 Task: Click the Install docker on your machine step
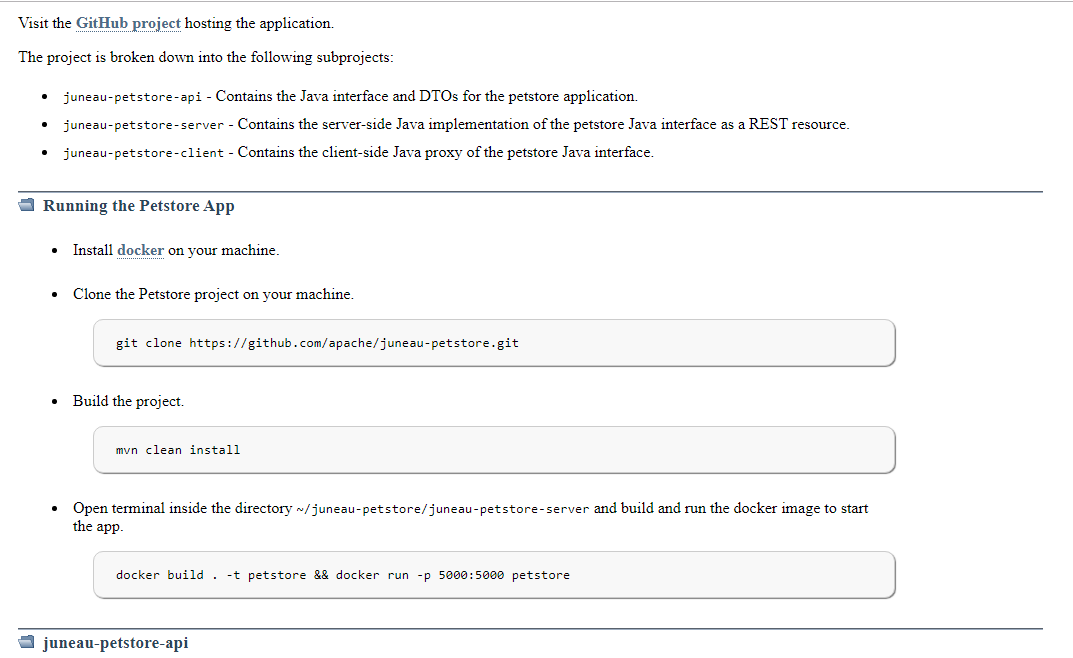(176, 250)
